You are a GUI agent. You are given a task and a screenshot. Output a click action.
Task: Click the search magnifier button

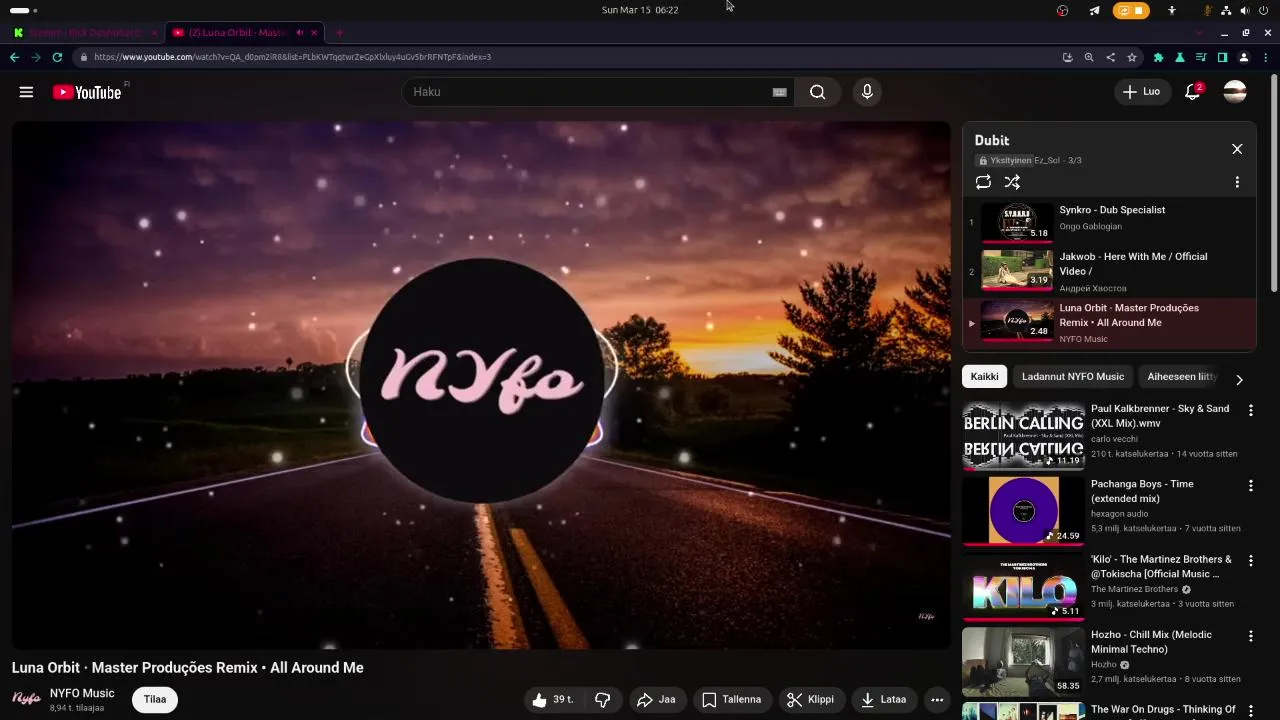(x=818, y=92)
